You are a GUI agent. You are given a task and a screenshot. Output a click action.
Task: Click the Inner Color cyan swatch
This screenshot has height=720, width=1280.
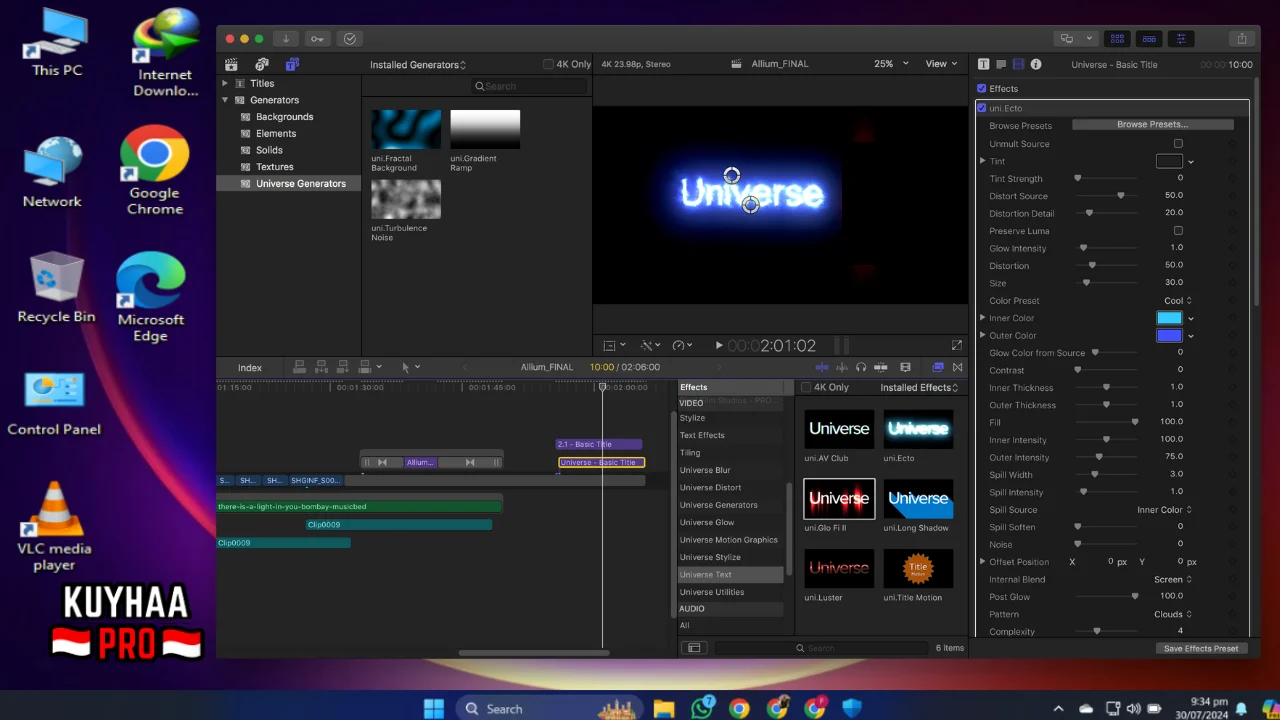(x=1169, y=318)
